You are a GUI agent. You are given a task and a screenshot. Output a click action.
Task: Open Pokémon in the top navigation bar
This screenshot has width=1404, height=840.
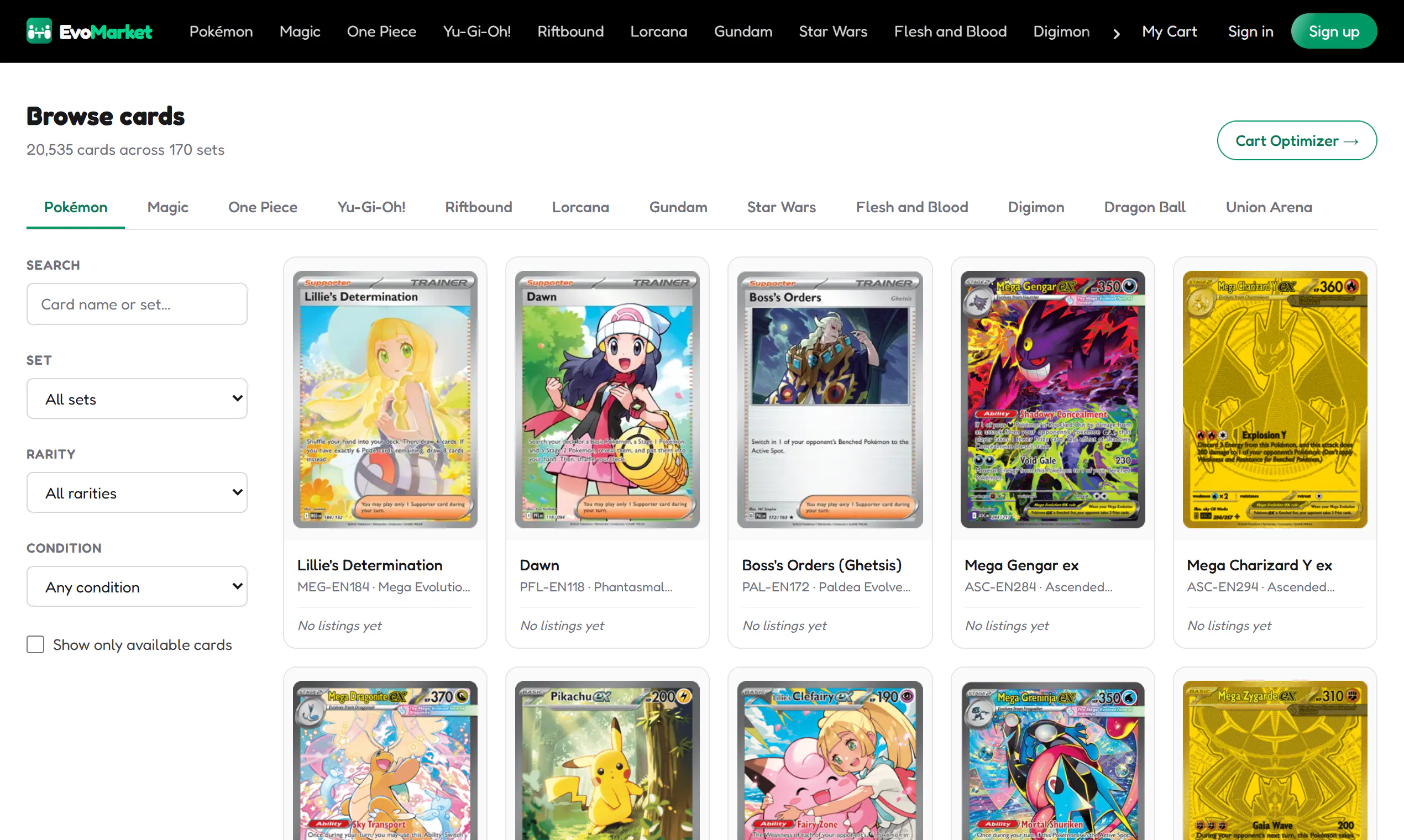pyautogui.click(x=221, y=32)
